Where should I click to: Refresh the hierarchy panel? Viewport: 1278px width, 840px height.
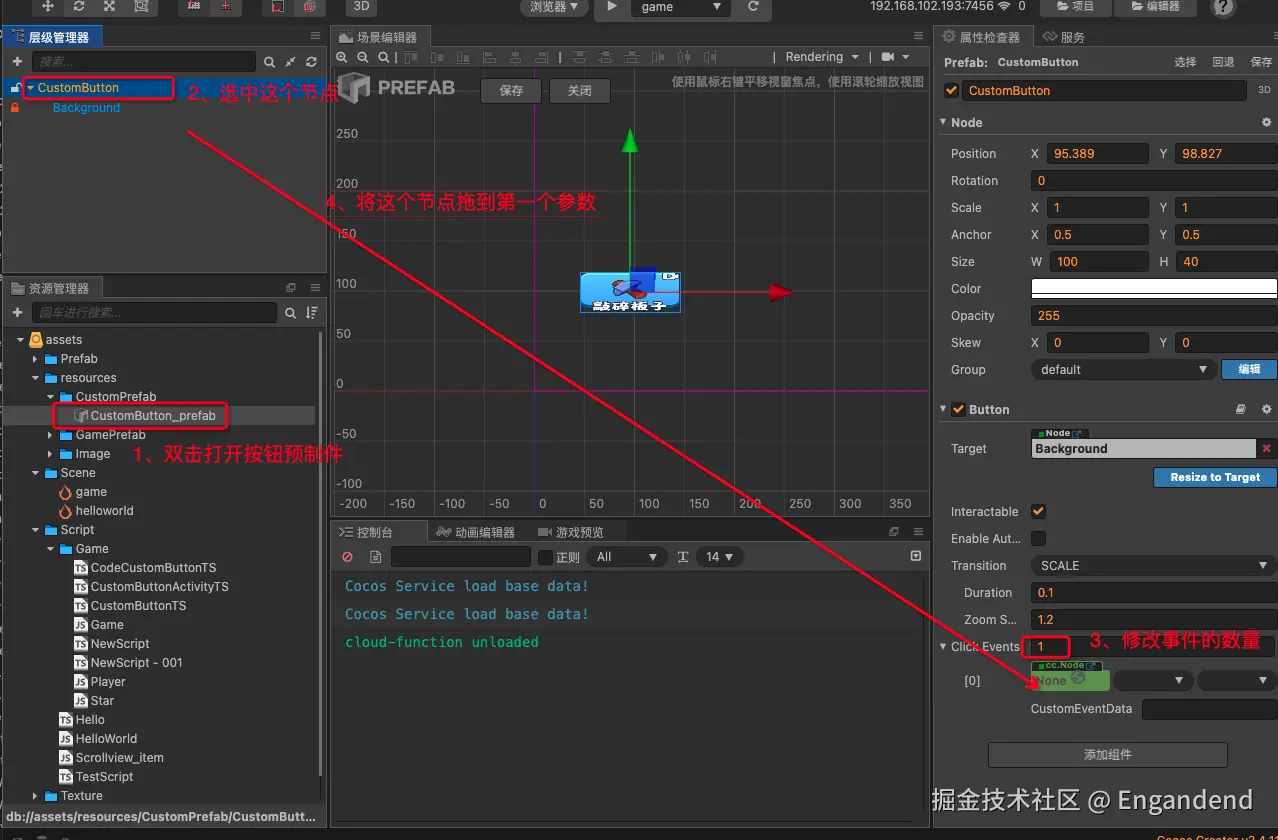[x=311, y=62]
